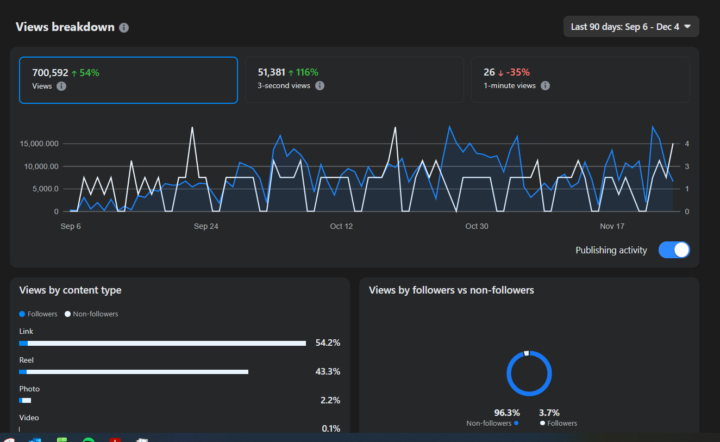
Task: Click the 43.3% Reel percentage value
Action: [328, 371]
